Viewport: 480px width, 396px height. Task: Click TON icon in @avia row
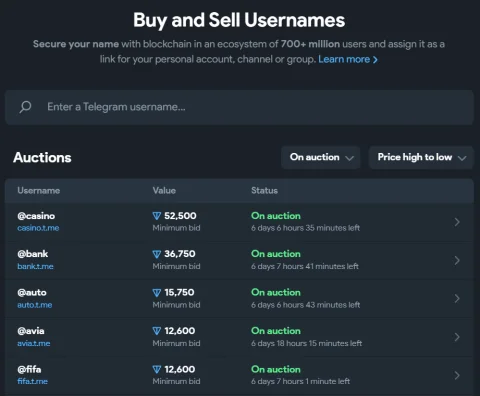[157, 331]
